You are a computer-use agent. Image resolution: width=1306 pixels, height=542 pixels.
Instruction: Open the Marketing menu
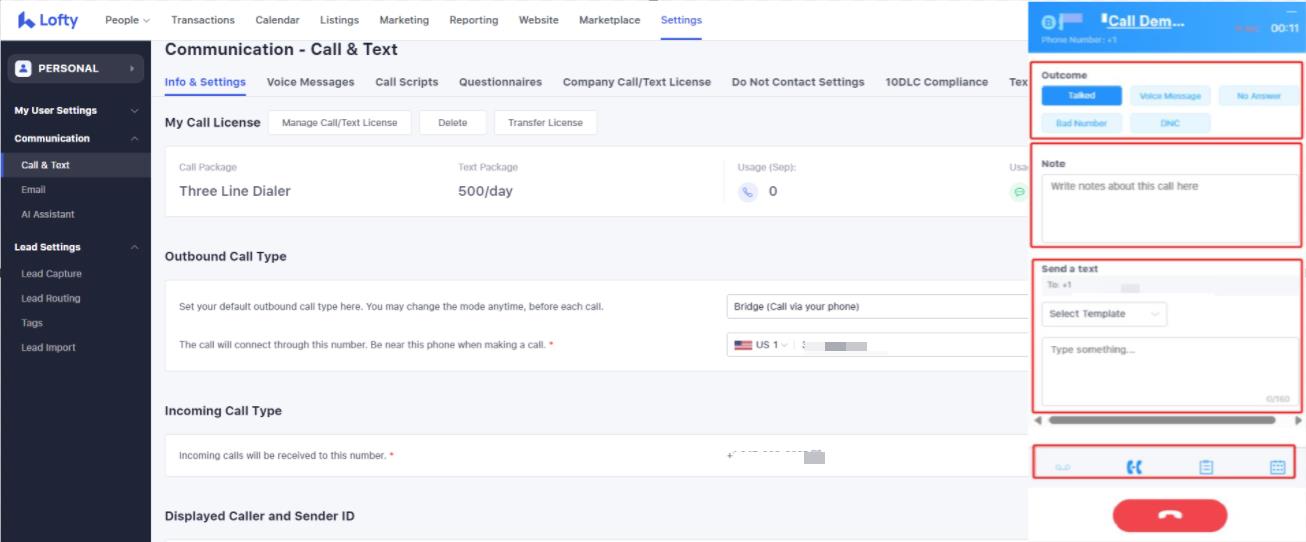click(x=404, y=20)
